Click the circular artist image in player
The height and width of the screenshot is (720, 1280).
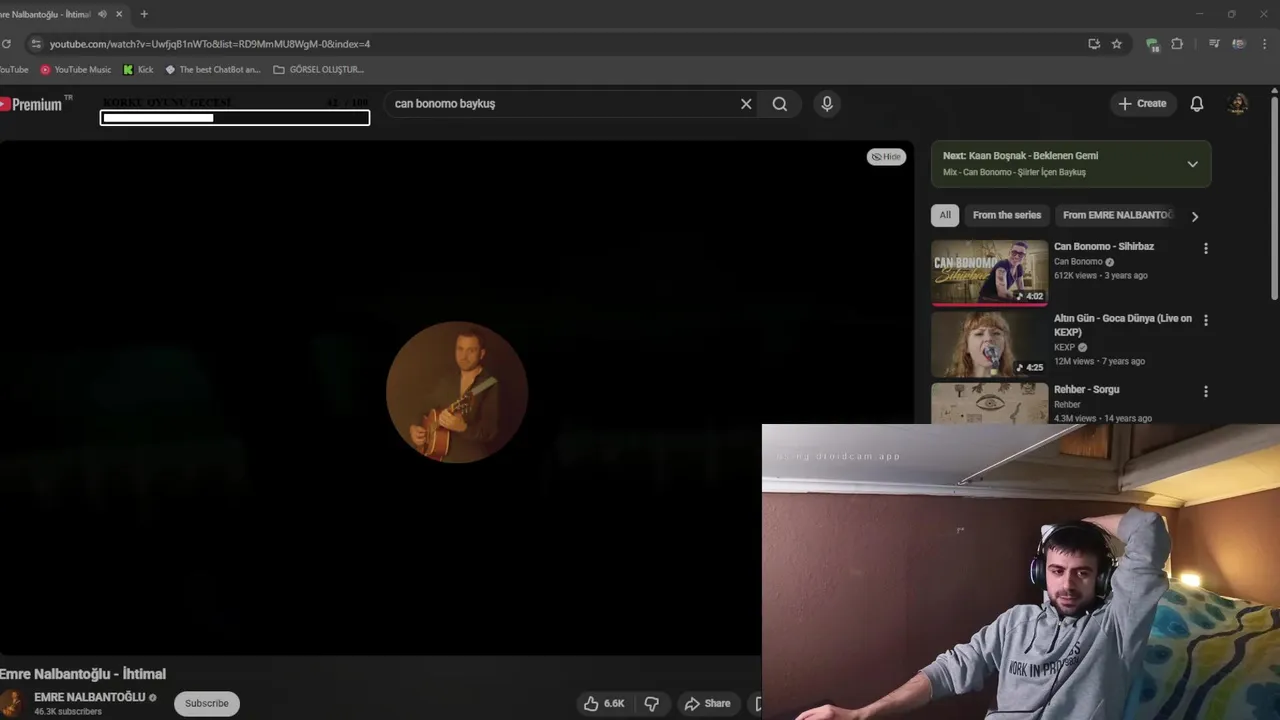tap(457, 392)
